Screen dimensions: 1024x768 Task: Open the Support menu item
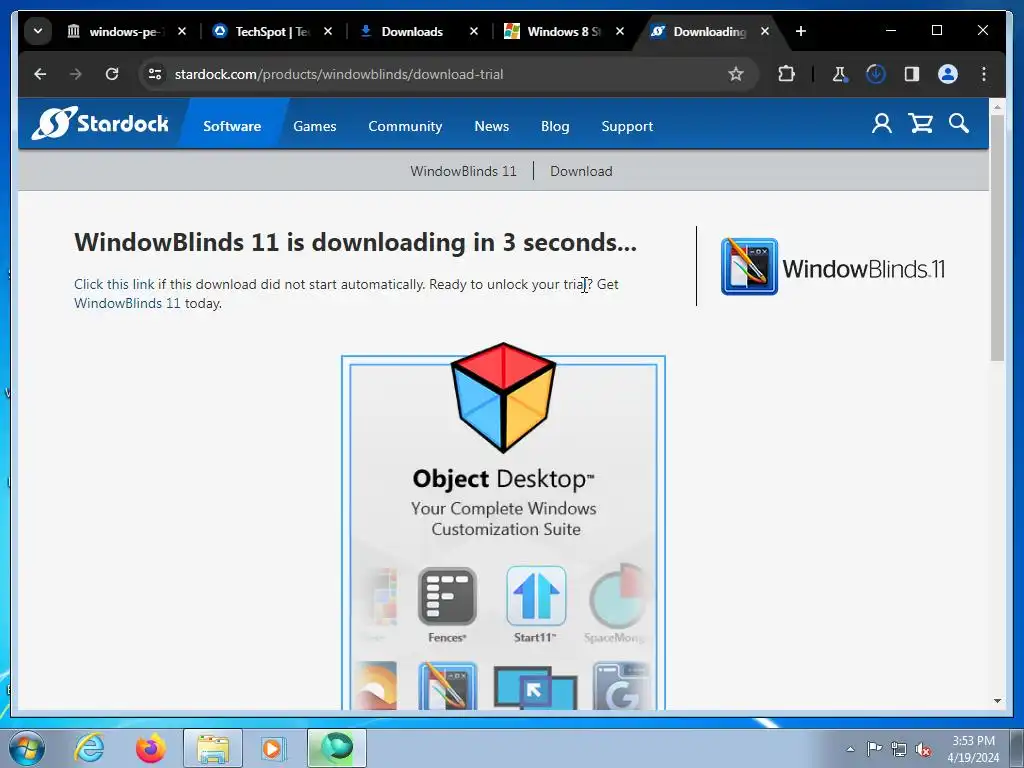click(627, 126)
